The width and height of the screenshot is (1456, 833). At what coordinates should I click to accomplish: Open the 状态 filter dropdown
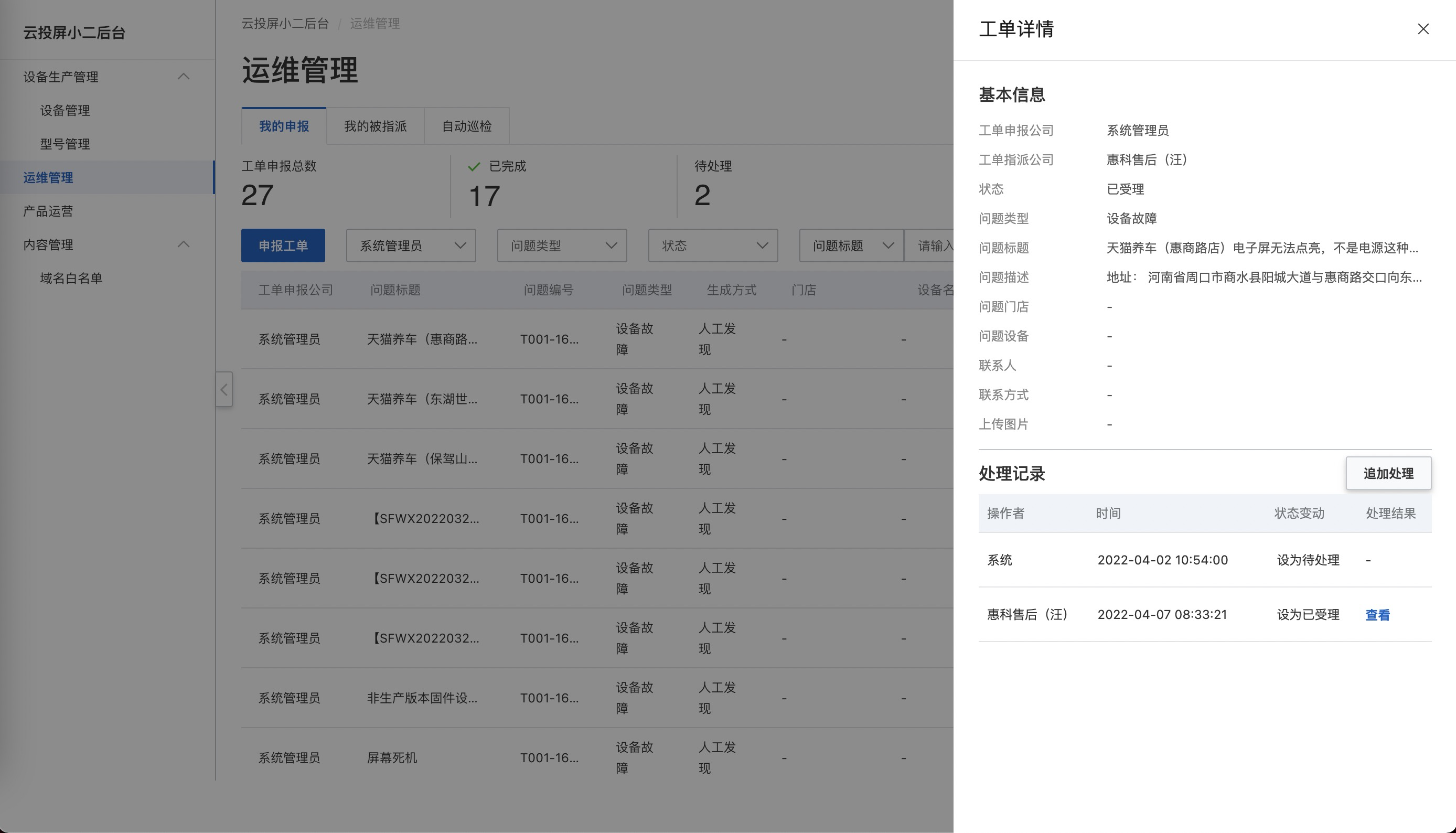(x=713, y=246)
